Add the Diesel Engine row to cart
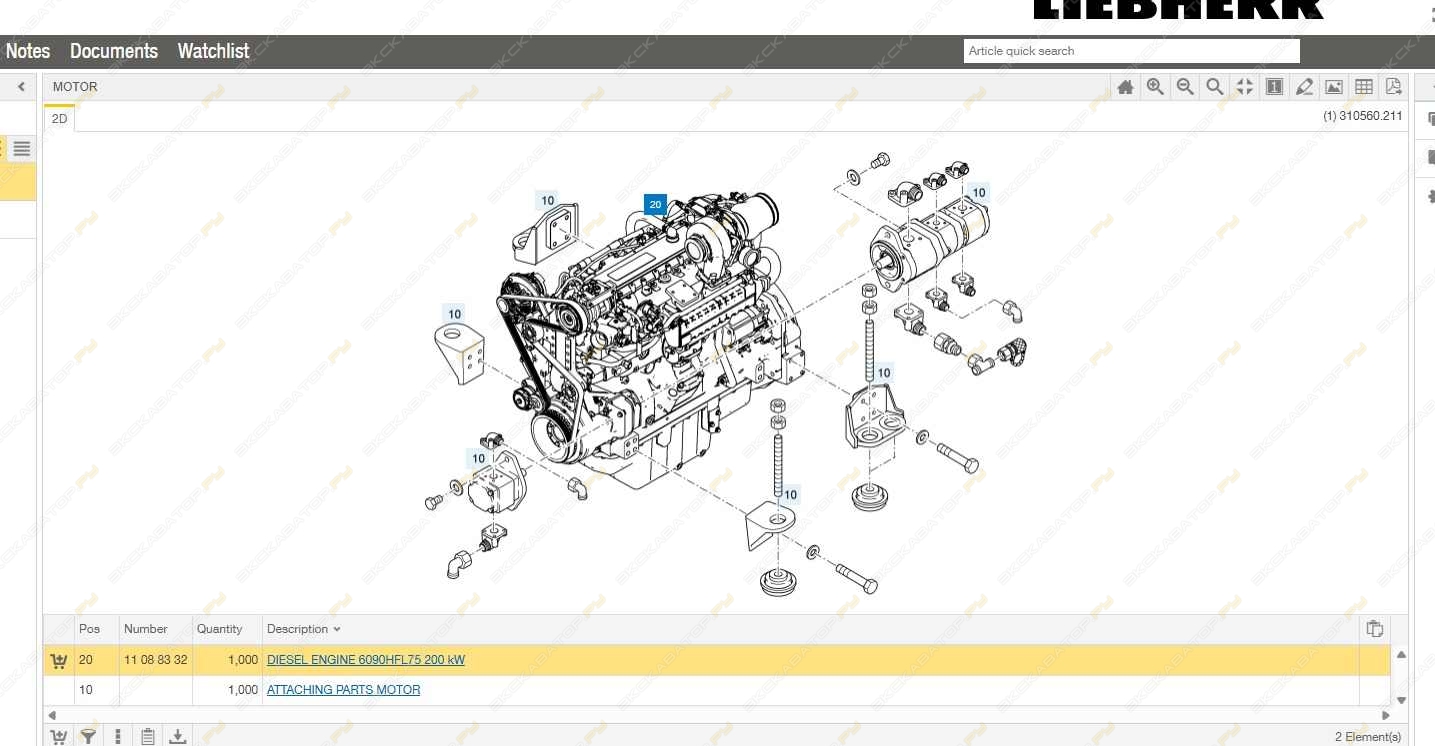The width and height of the screenshot is (1435, 746). point(59,660)
